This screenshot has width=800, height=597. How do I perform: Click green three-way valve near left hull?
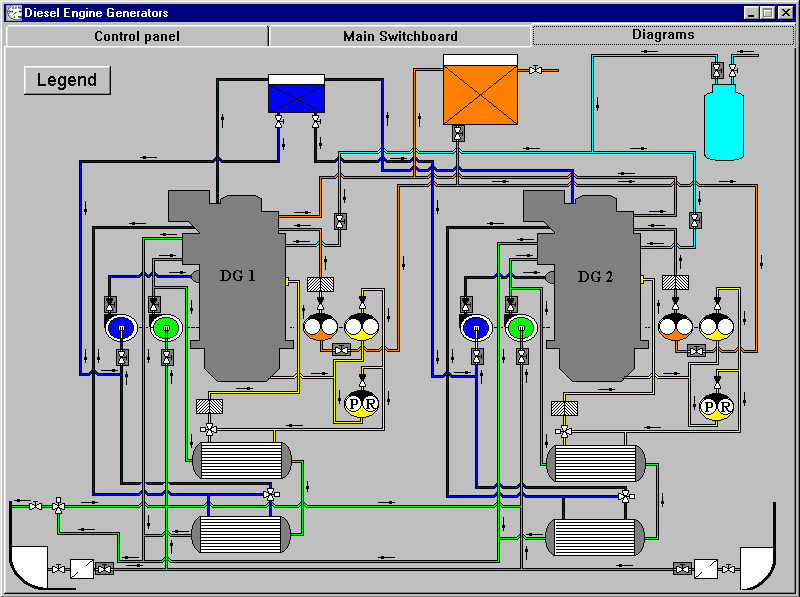point(59,506)
